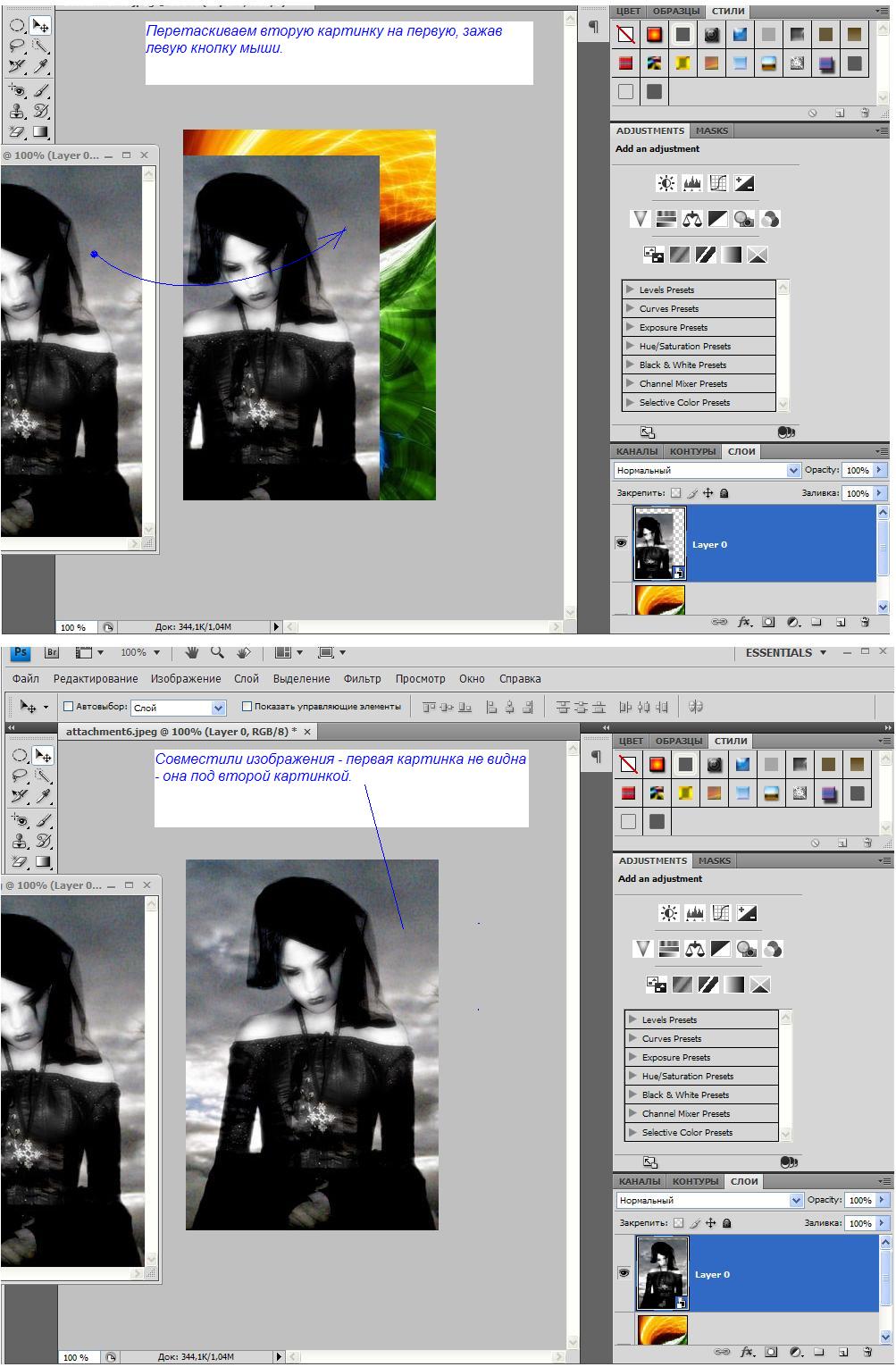Select the Eyedropper tool in the lower toolbox
This screenshot has height=1367, width=896.
41,795
